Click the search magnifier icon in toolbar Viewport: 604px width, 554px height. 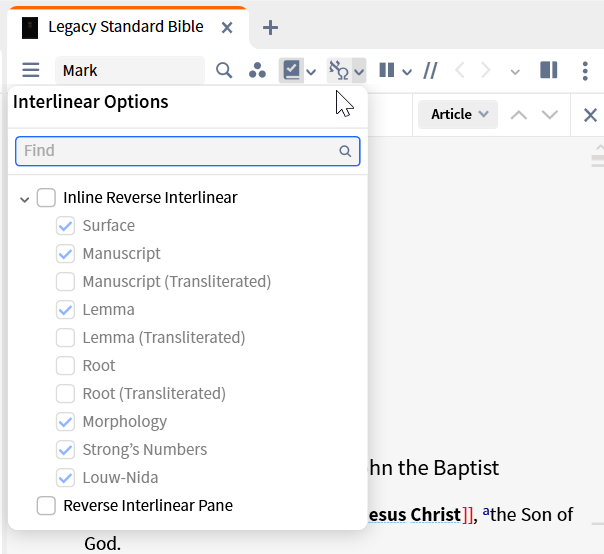224,71
